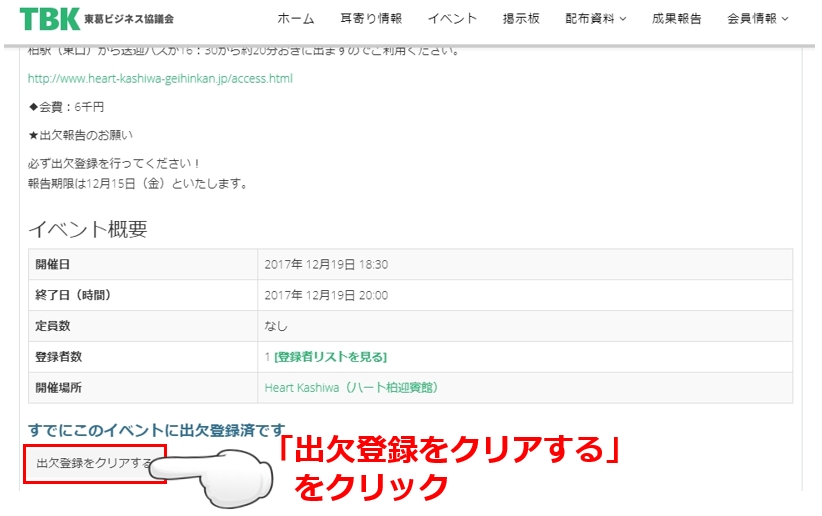
Task: Go to the ホーム page
Action: point(295,19)
